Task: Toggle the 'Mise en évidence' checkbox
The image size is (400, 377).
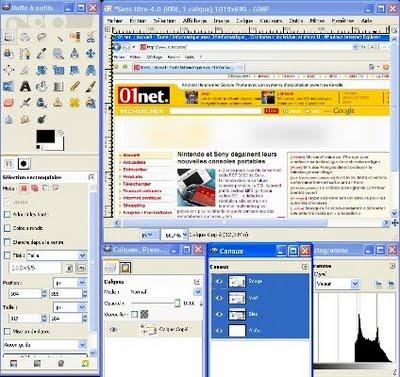Action: [x=7, y=331]
